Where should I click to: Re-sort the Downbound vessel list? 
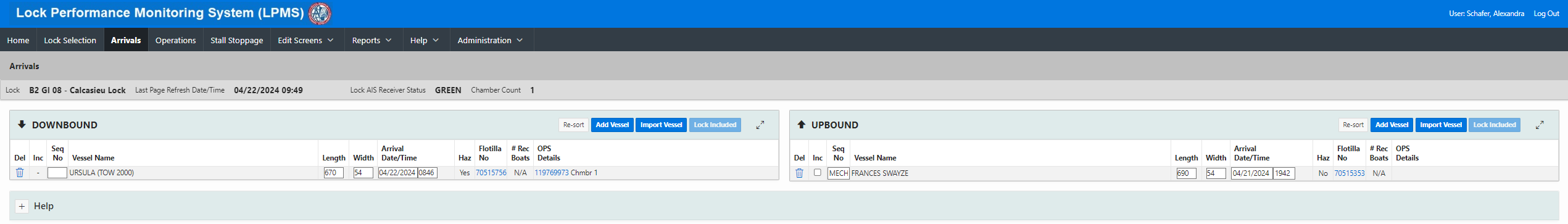pos(573,125)
